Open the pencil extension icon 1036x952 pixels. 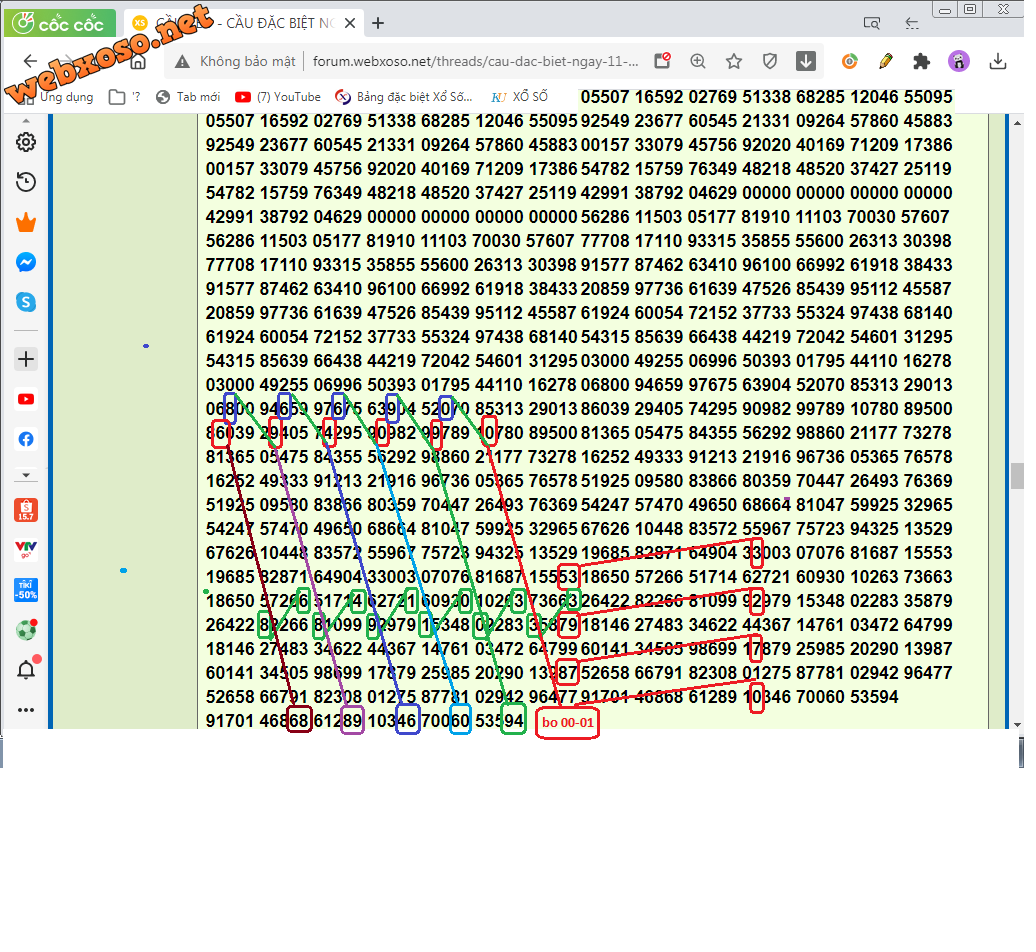coord(885,61)
